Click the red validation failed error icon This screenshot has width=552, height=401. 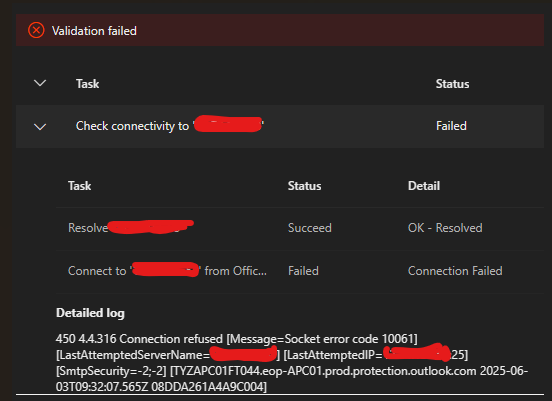[36, 30]
